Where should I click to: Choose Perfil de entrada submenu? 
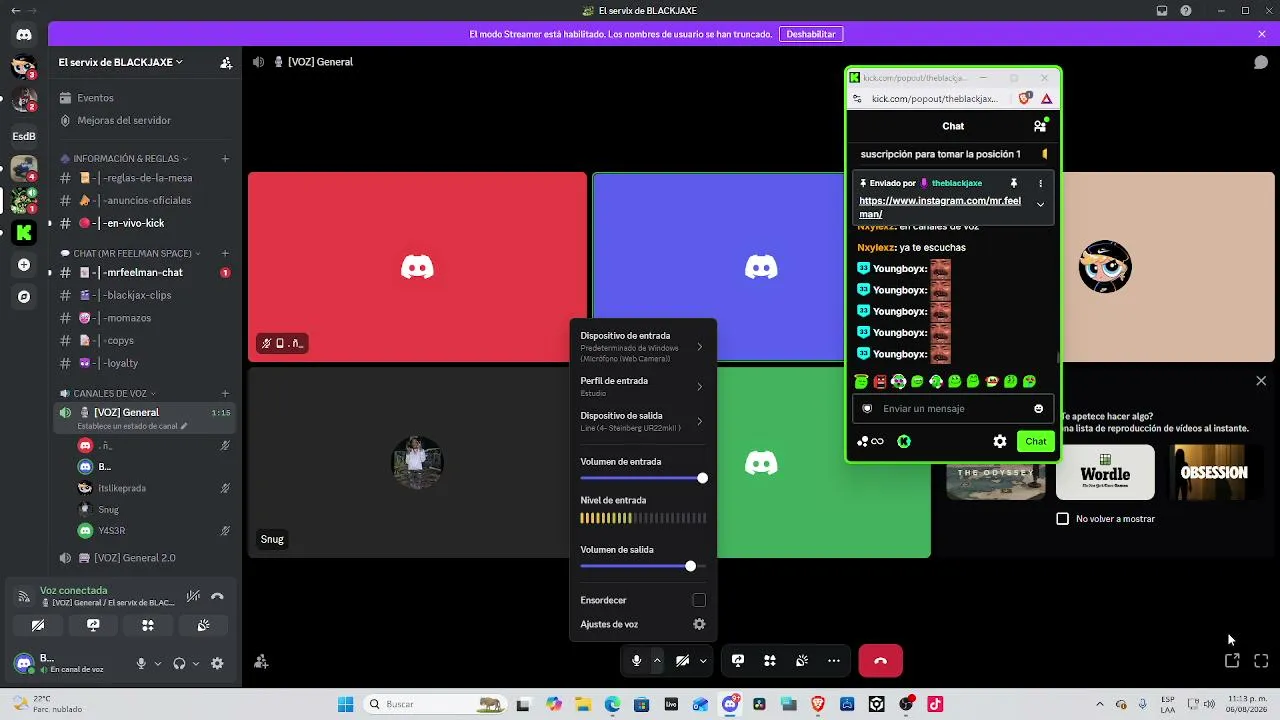642,386
